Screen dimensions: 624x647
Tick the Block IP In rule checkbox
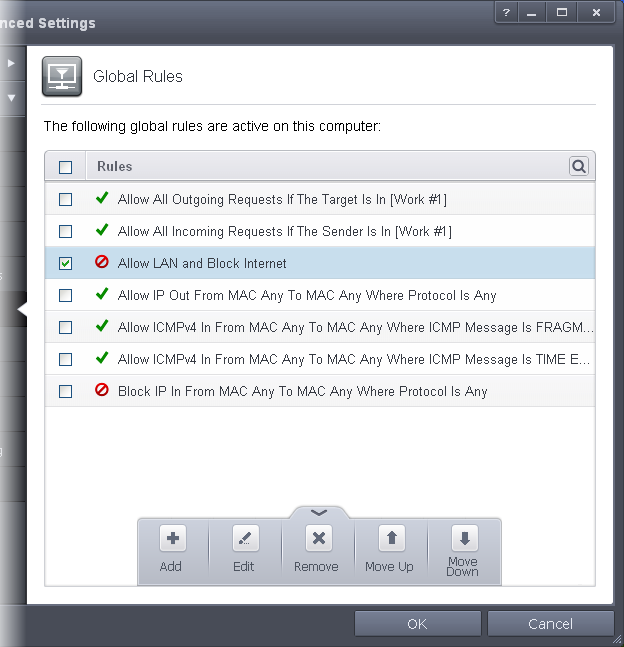pos(66,392)
